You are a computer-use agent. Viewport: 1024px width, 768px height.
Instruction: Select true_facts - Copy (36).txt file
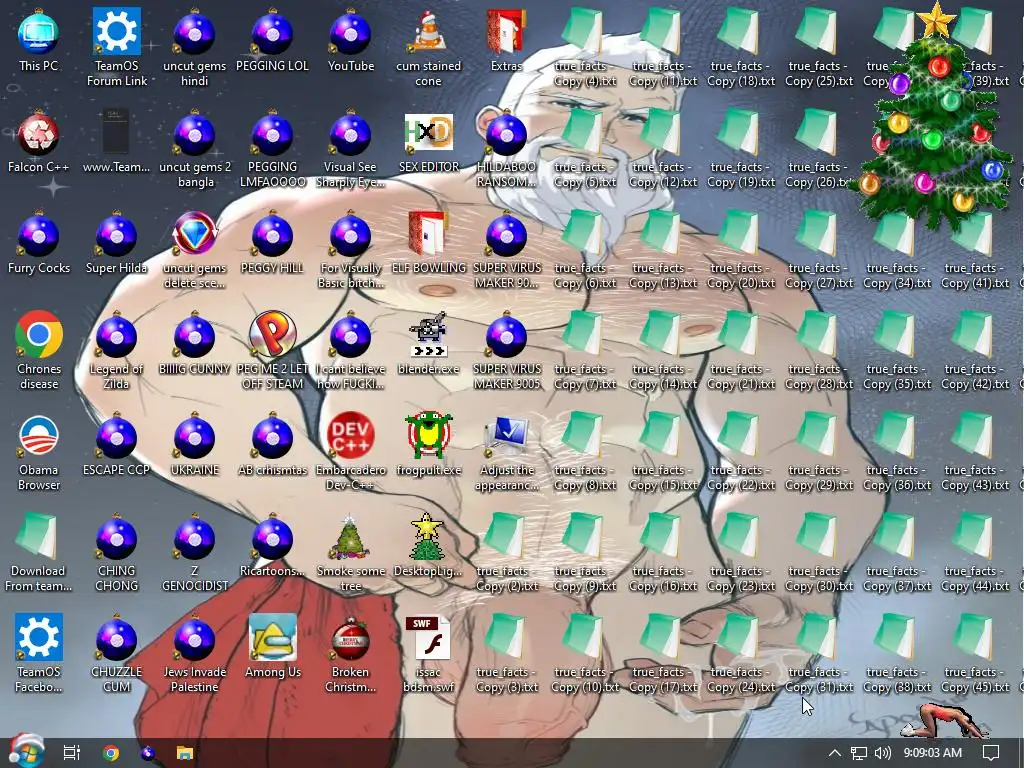click(897, 452)
